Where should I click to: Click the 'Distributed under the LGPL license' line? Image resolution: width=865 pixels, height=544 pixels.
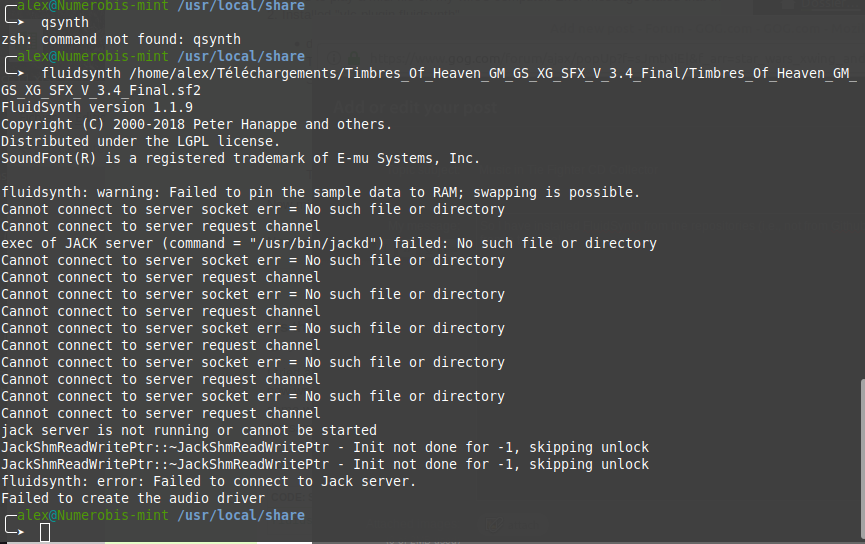[x=141, y=142]
